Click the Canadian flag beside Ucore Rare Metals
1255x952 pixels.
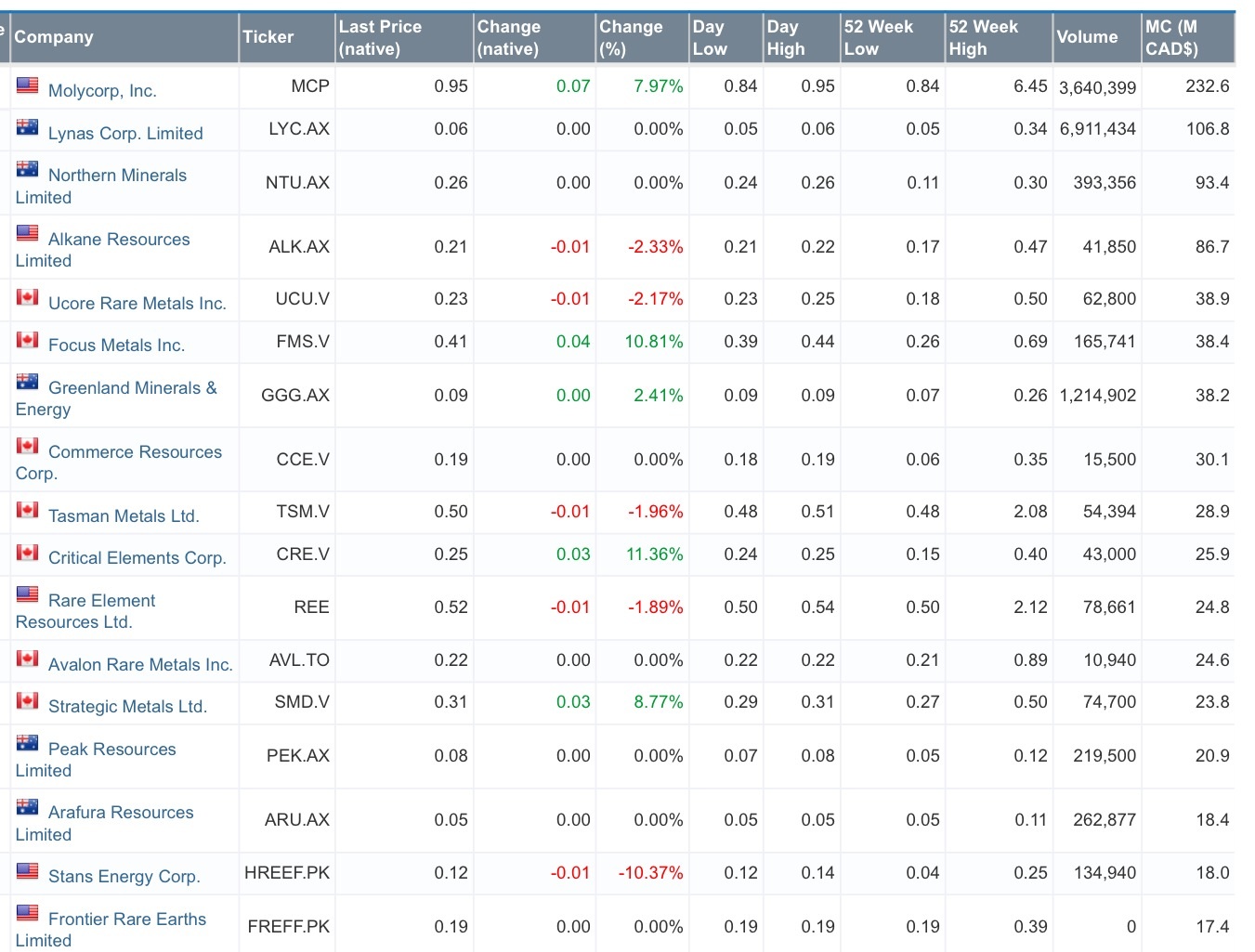(27, 297)
